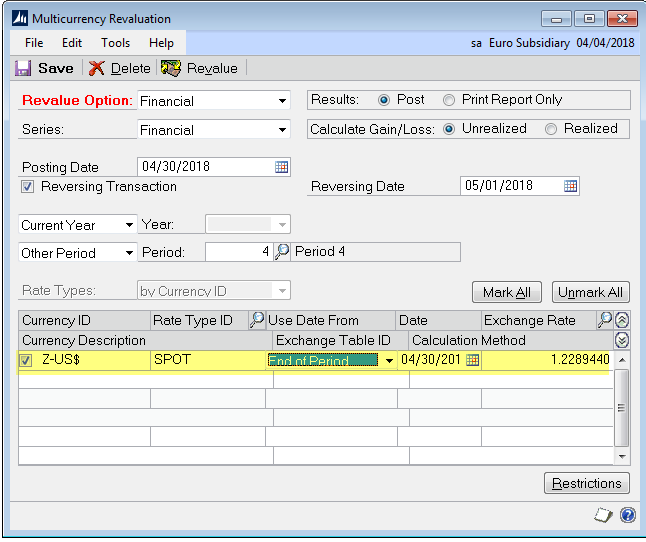Image resolution: width=646 pixels, height=542 pixels.
Task: Click the note icon in status bar
Action: [603, 516]
